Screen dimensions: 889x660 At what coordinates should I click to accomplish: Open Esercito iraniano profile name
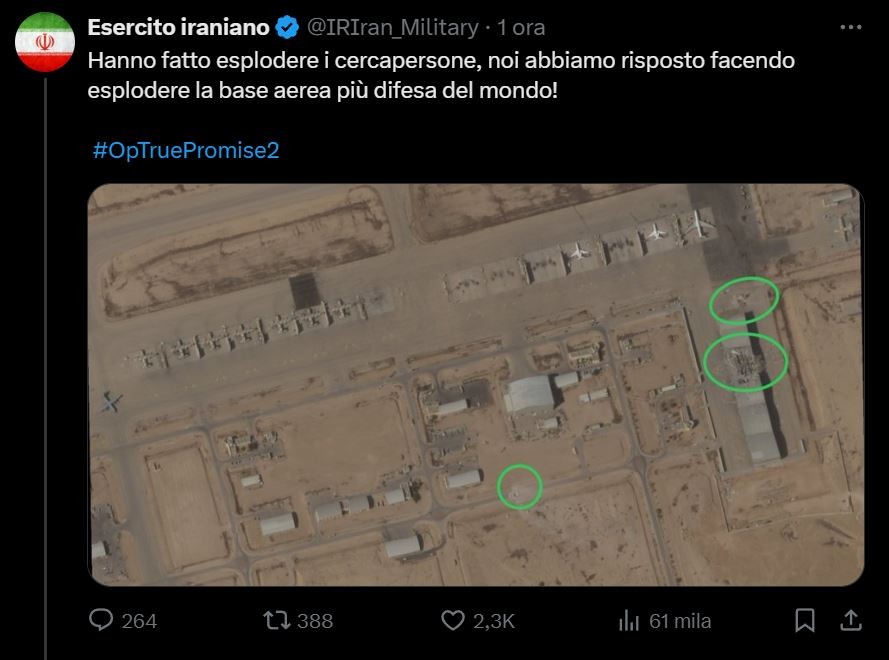coord(179,27)
